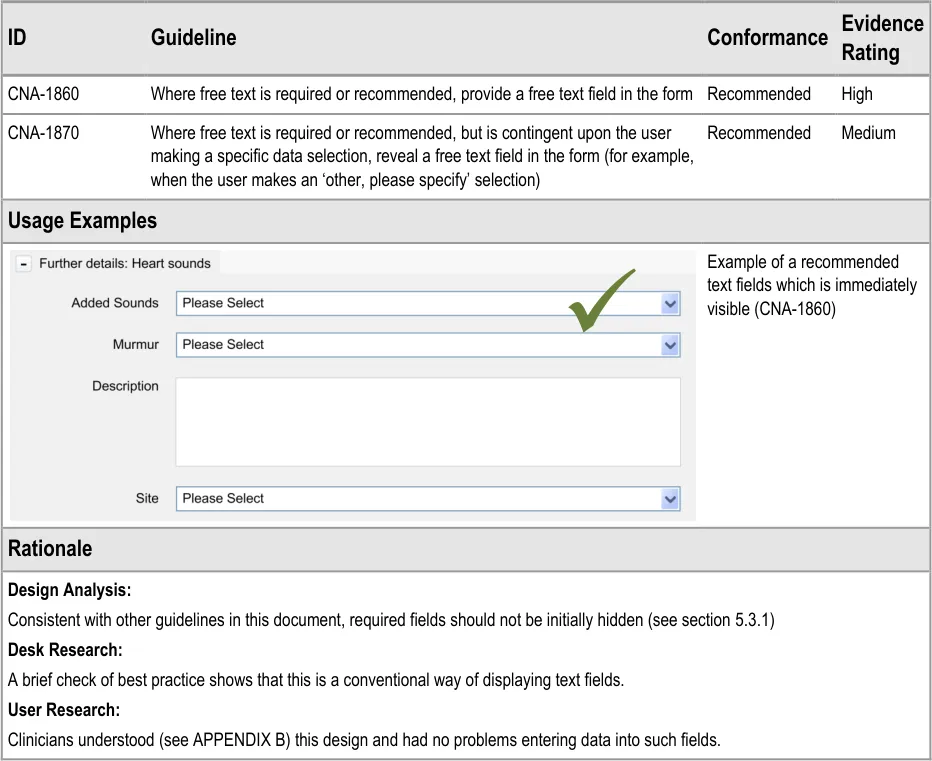This screenshot has height=761, width=932.
Task: Open the Site dropdown arrow
Action: [670, 499]
